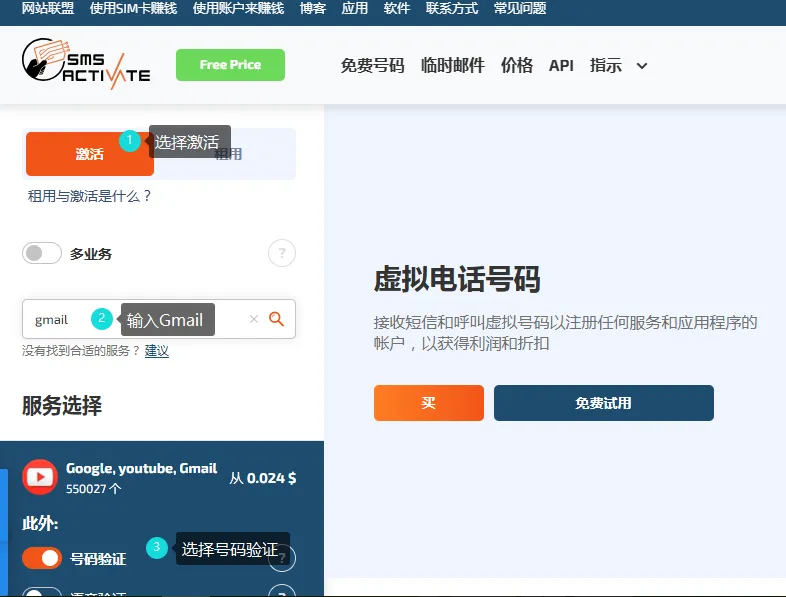Open the 指示 menu item
Screen dimensions: 786x597
click(x=606, y=66)
